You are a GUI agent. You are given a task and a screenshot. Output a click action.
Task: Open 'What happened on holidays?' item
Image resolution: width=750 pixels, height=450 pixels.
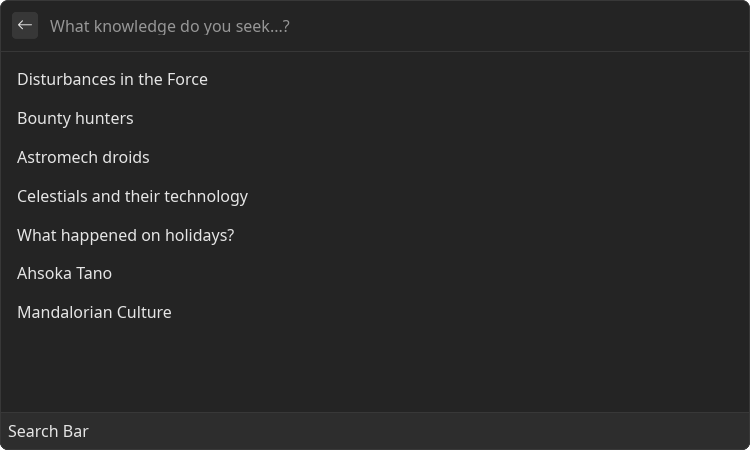click(x=375, y=235)
